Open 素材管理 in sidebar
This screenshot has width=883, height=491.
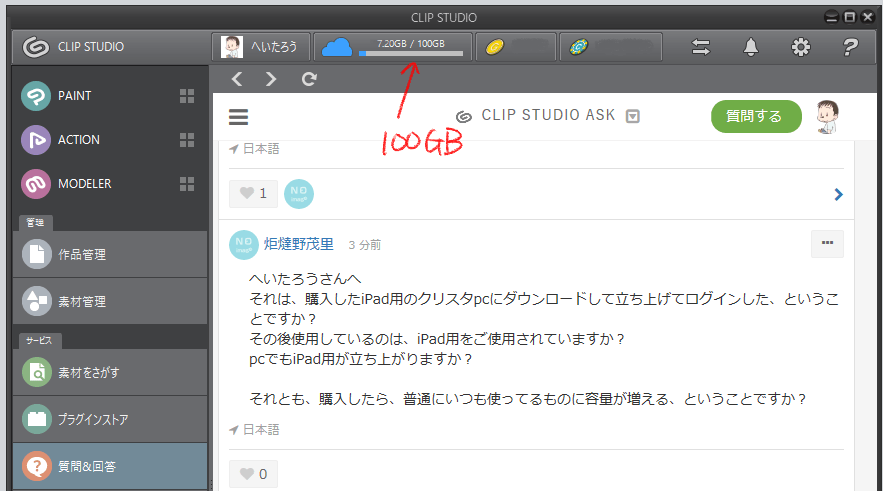(110, 301)
